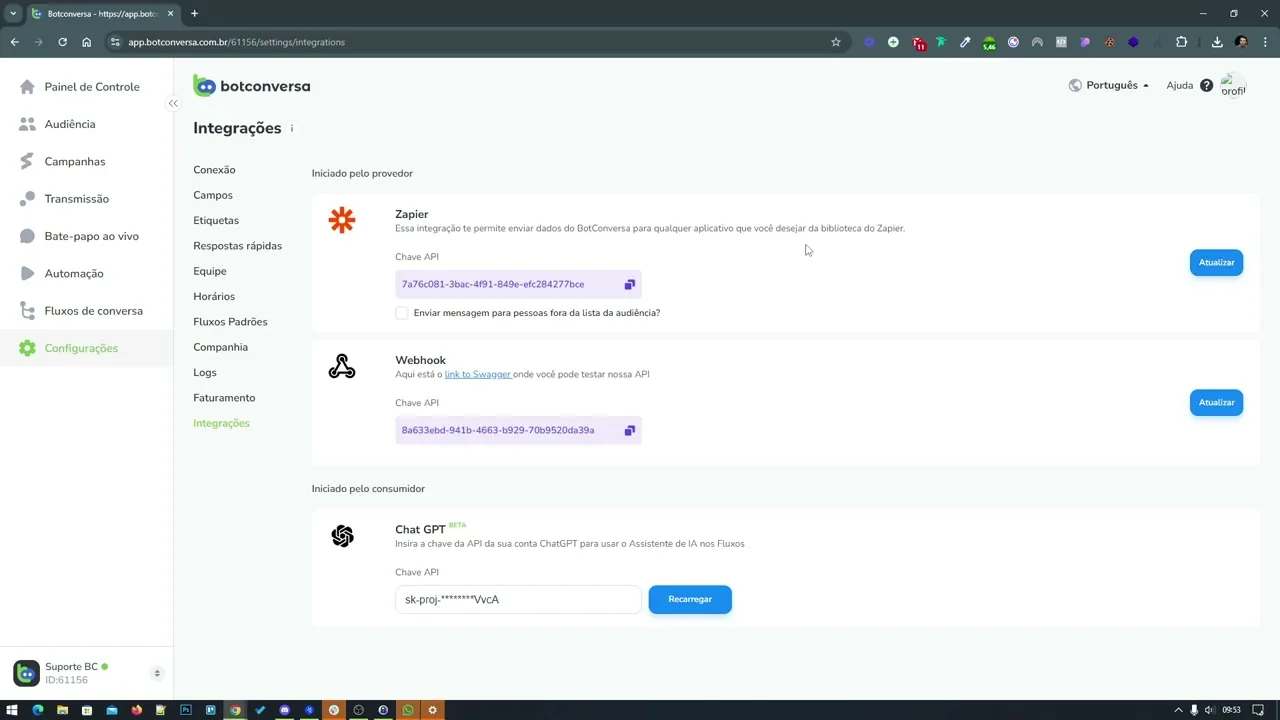The width and height of the screenshot is (1280, 720).
Task: Open the link to Swagger
Action: click(478, 374)
